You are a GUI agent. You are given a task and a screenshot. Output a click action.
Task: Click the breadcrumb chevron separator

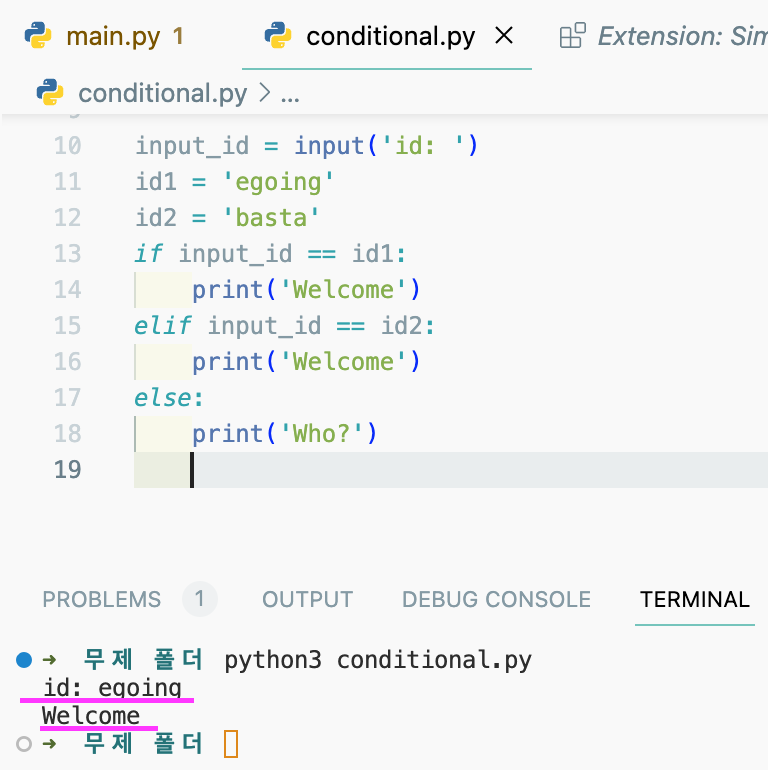264,93
